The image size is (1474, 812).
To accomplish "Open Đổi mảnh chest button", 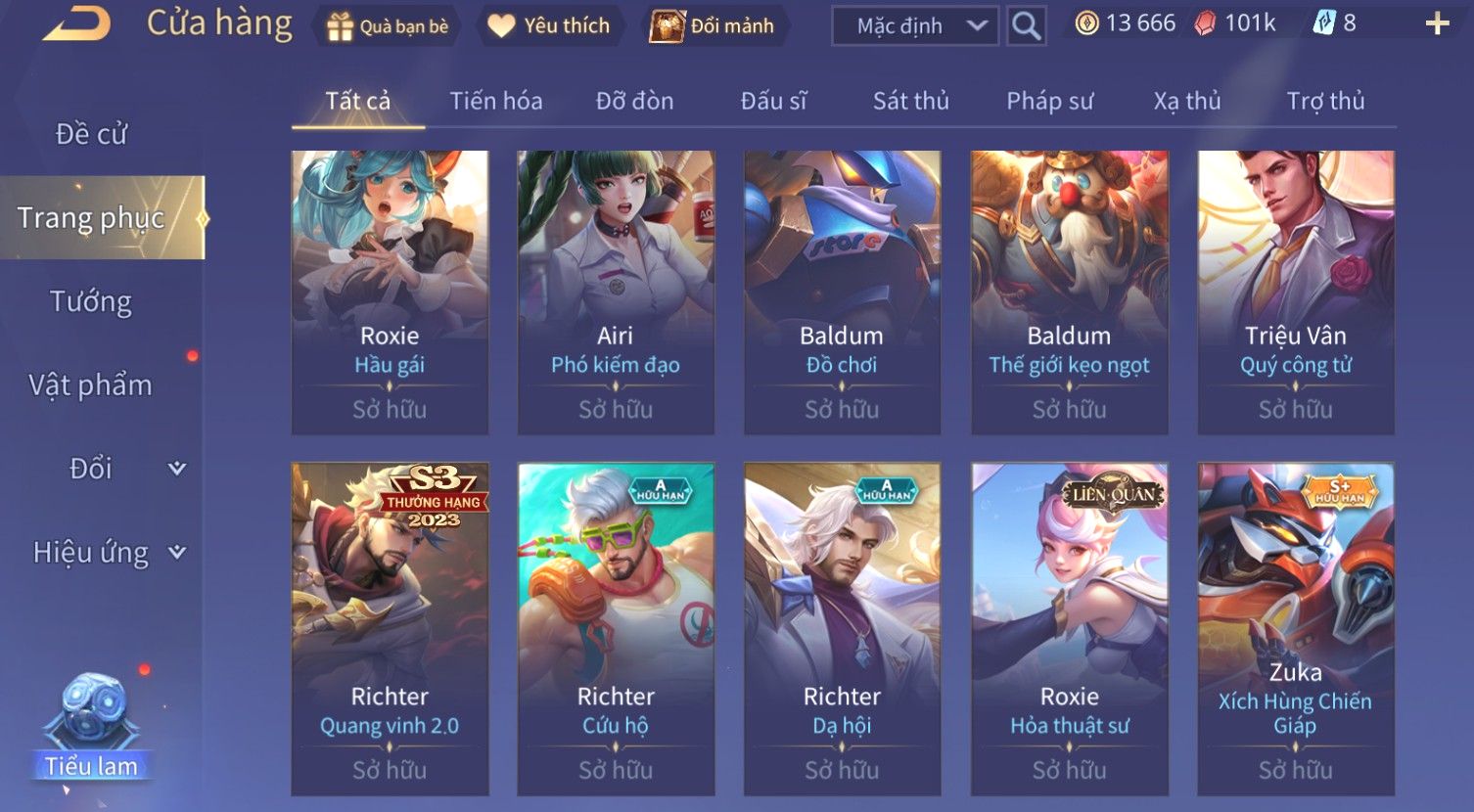I will (x=713, y=25).
